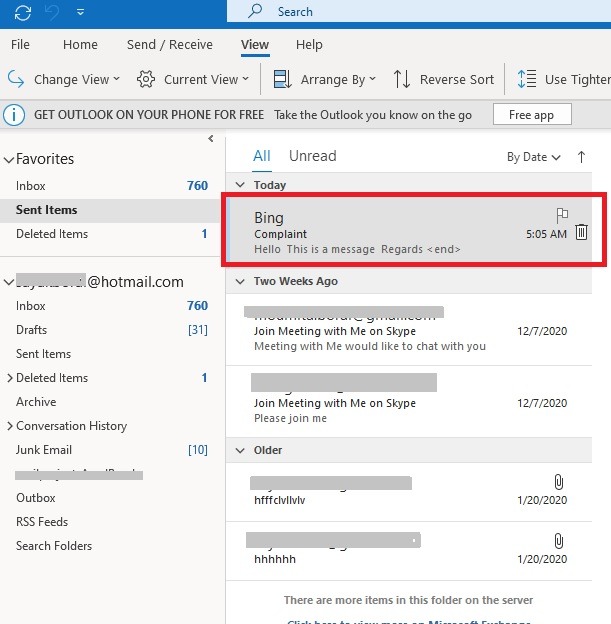Open the message titled hfffclvllvlv
The height and width of the screenshot is (624, 611).
409,492
